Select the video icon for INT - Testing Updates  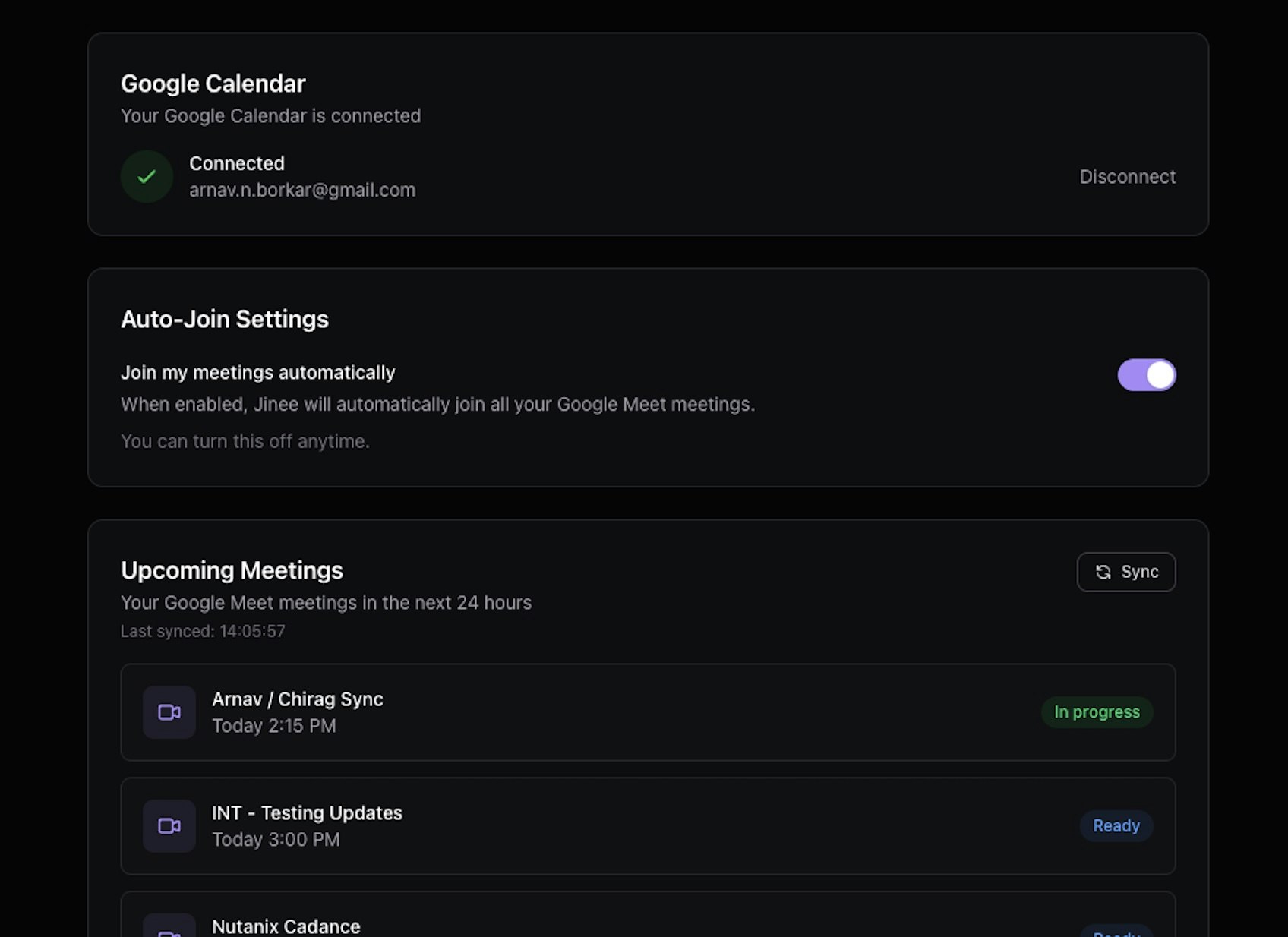click(x=169, y=826)
